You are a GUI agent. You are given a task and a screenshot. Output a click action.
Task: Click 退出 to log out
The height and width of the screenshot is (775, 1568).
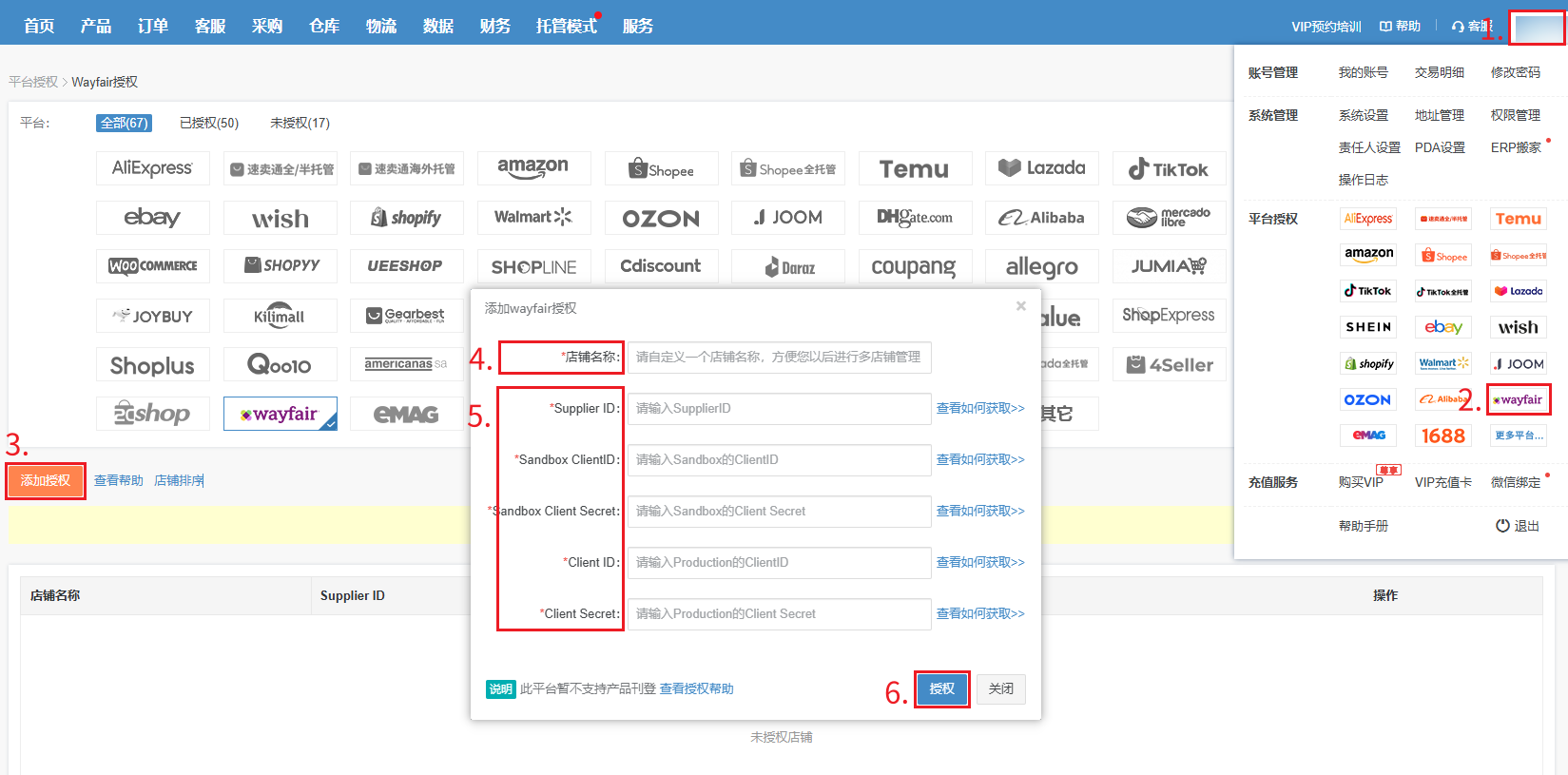(x=1518, y=526)
